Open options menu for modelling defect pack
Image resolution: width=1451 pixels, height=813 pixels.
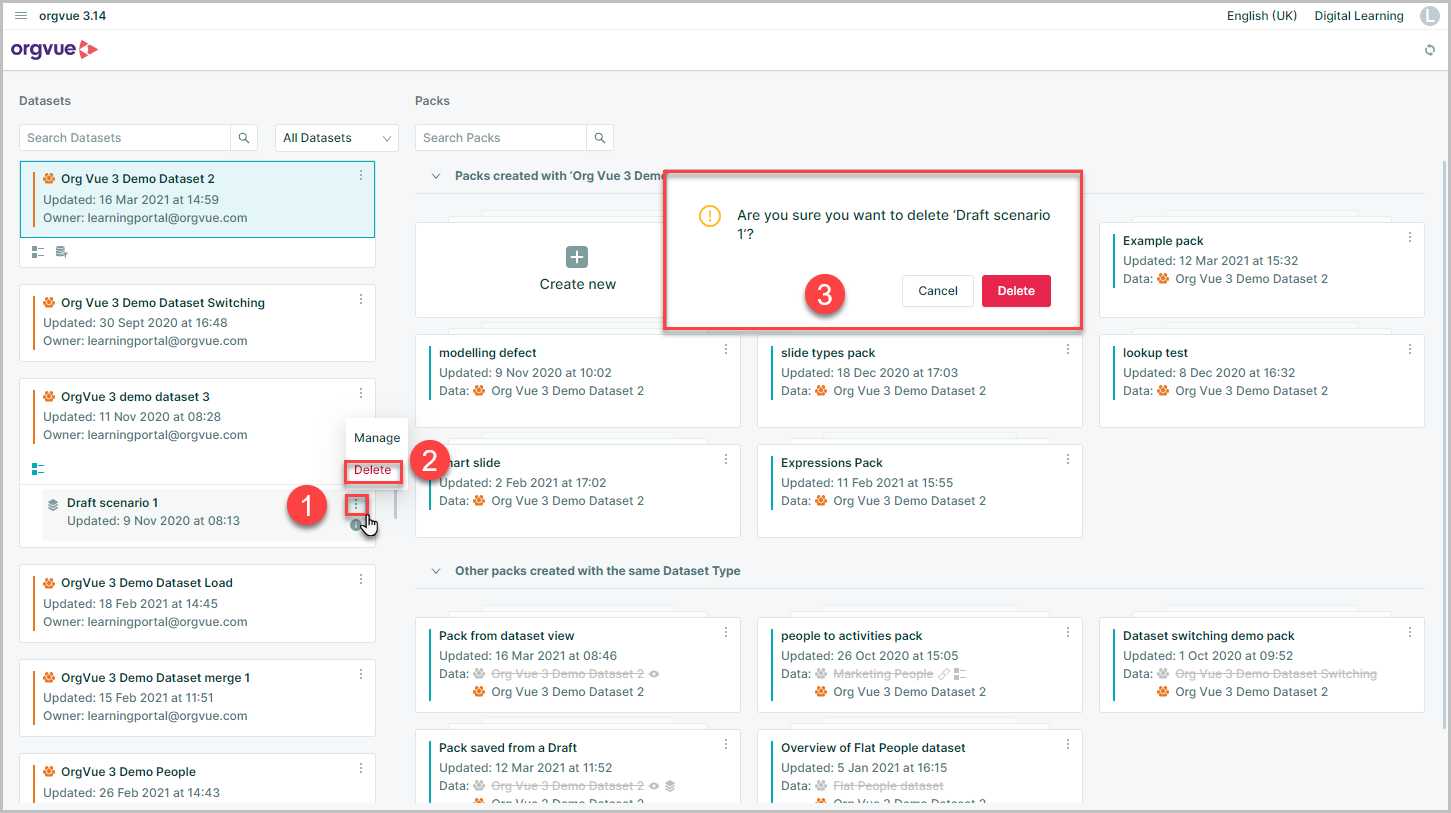pyautogui.click(x=726, y=349)
